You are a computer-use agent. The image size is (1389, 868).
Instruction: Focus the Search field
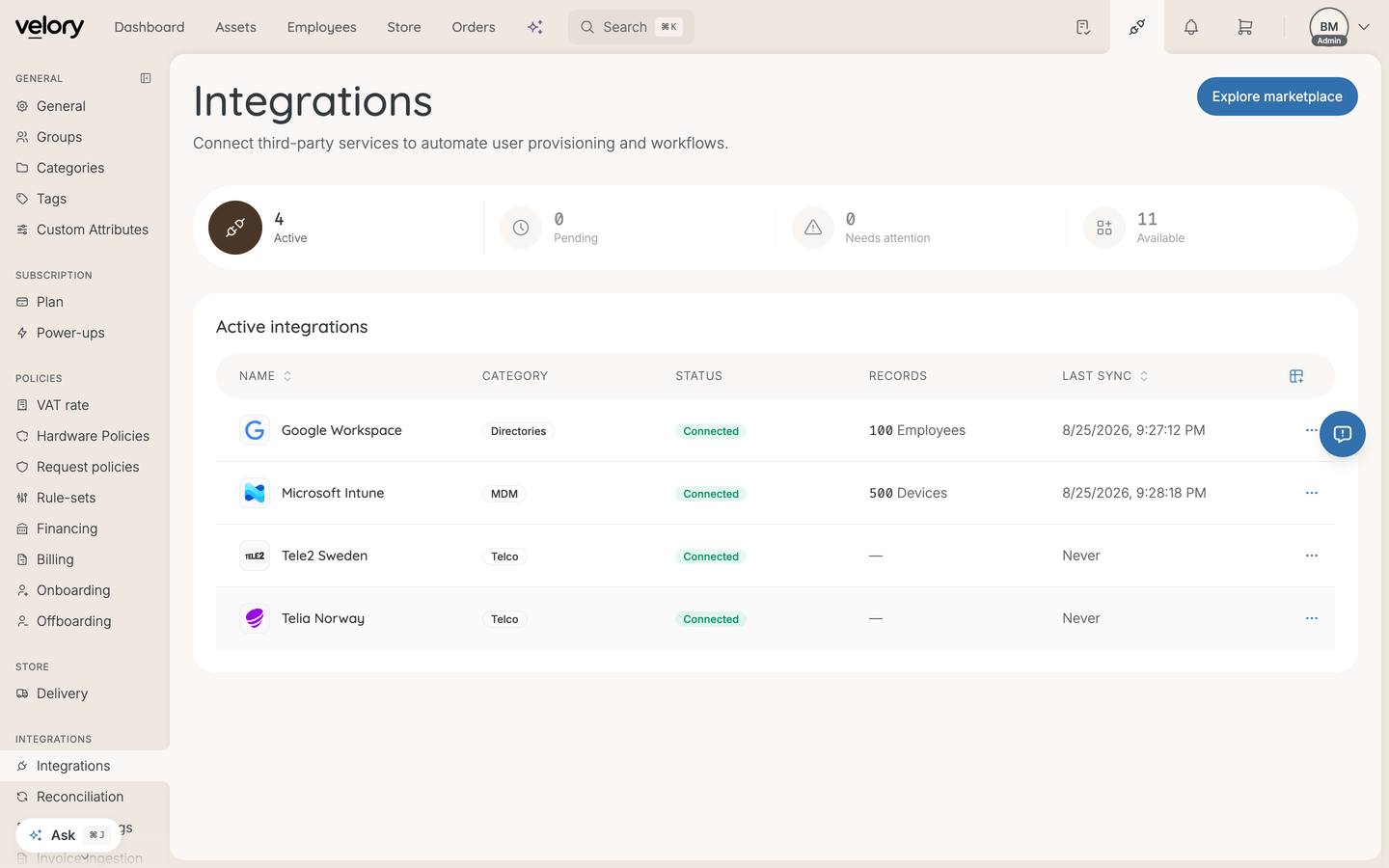631,27
